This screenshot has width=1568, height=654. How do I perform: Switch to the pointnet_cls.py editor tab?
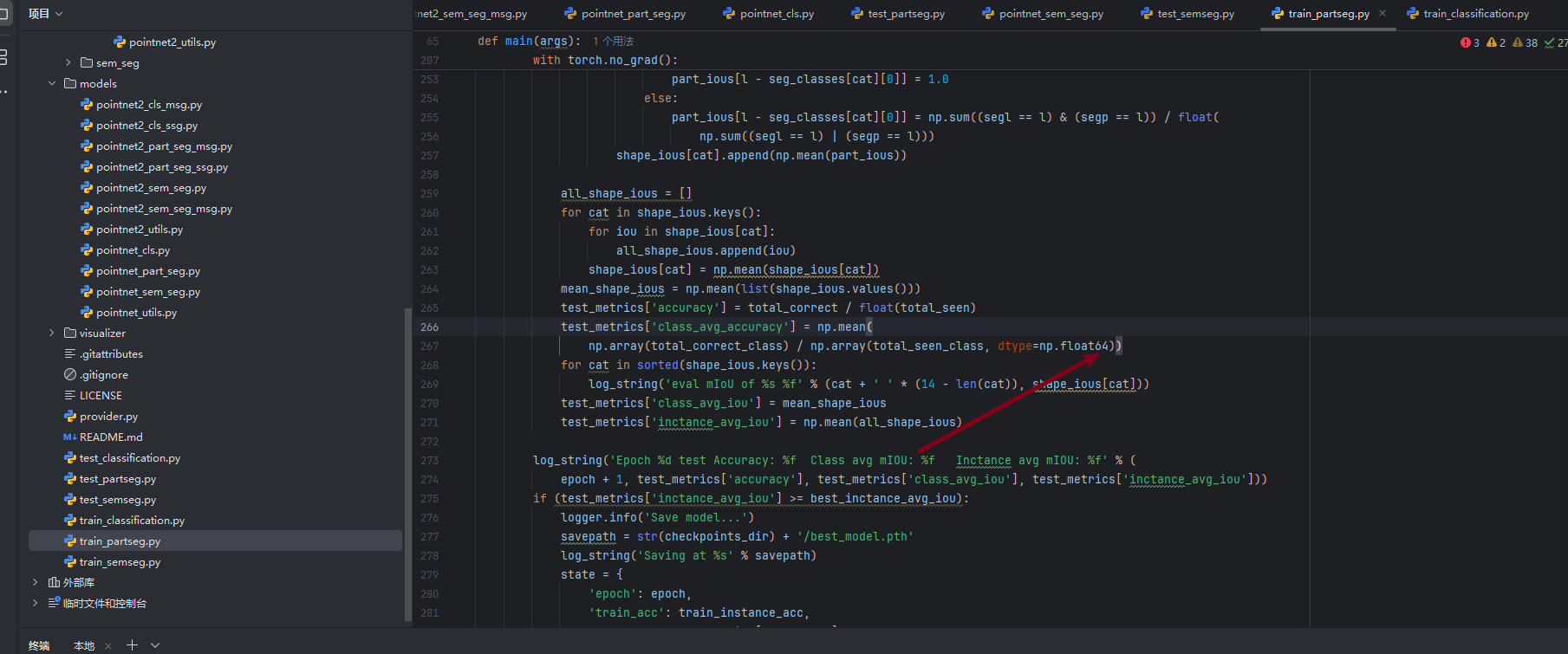pos(769,14)
